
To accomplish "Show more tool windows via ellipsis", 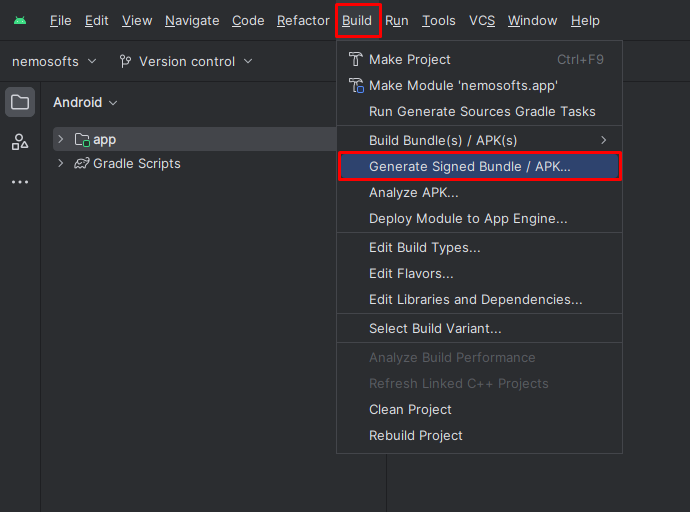I will pos(20,182).
